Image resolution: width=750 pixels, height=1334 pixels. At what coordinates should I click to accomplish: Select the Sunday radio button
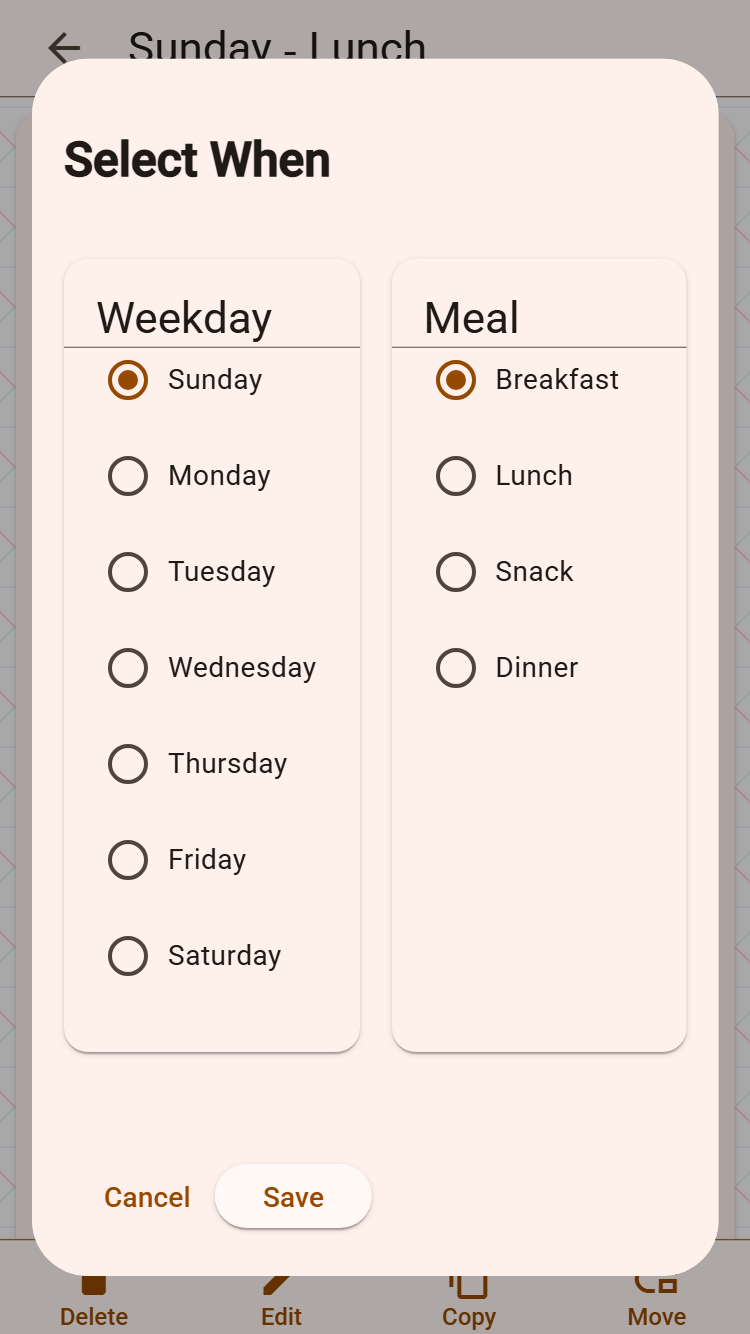(x=128, y=380)
